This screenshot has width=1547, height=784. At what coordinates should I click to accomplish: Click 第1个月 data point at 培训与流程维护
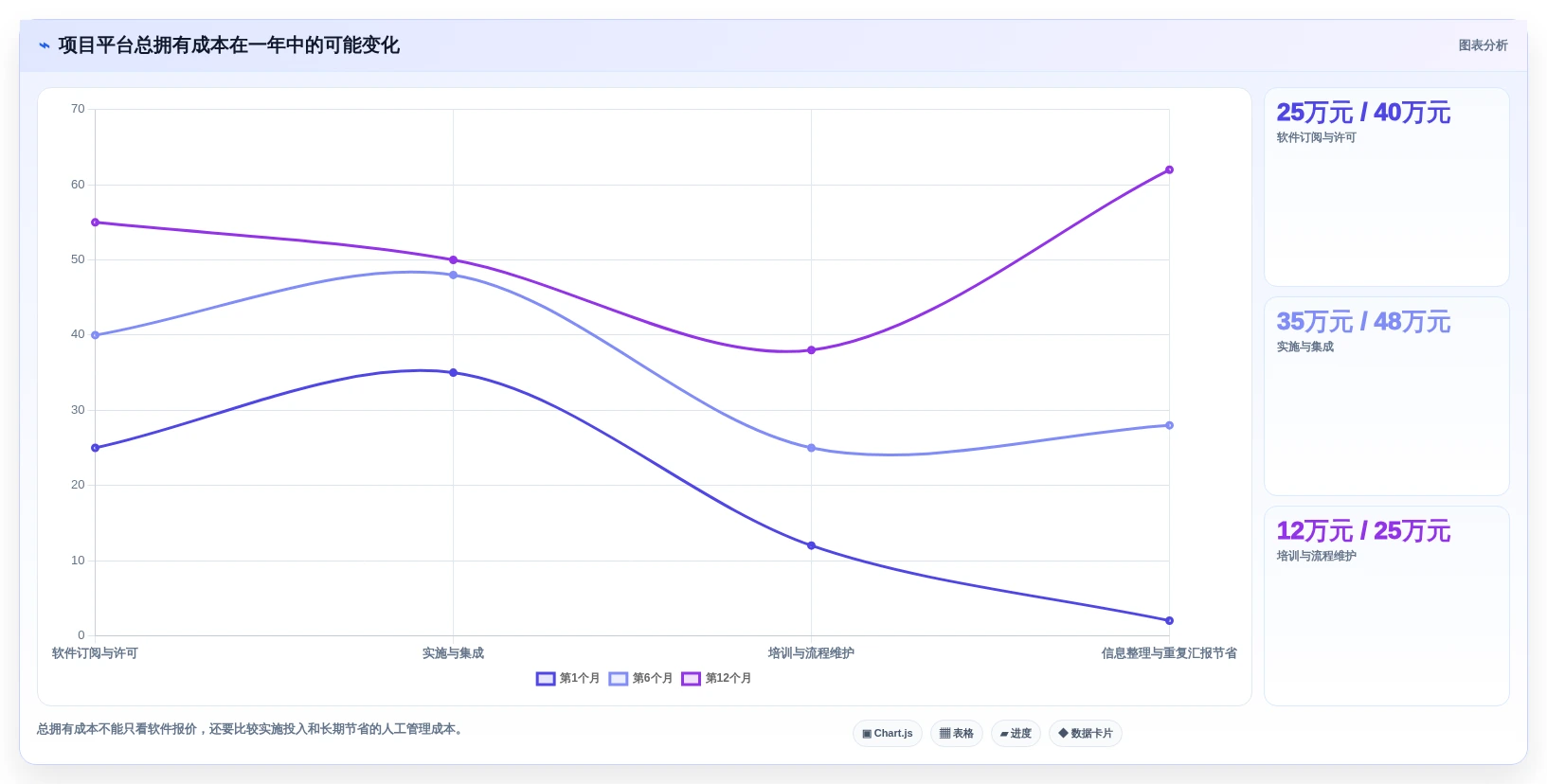811,546
